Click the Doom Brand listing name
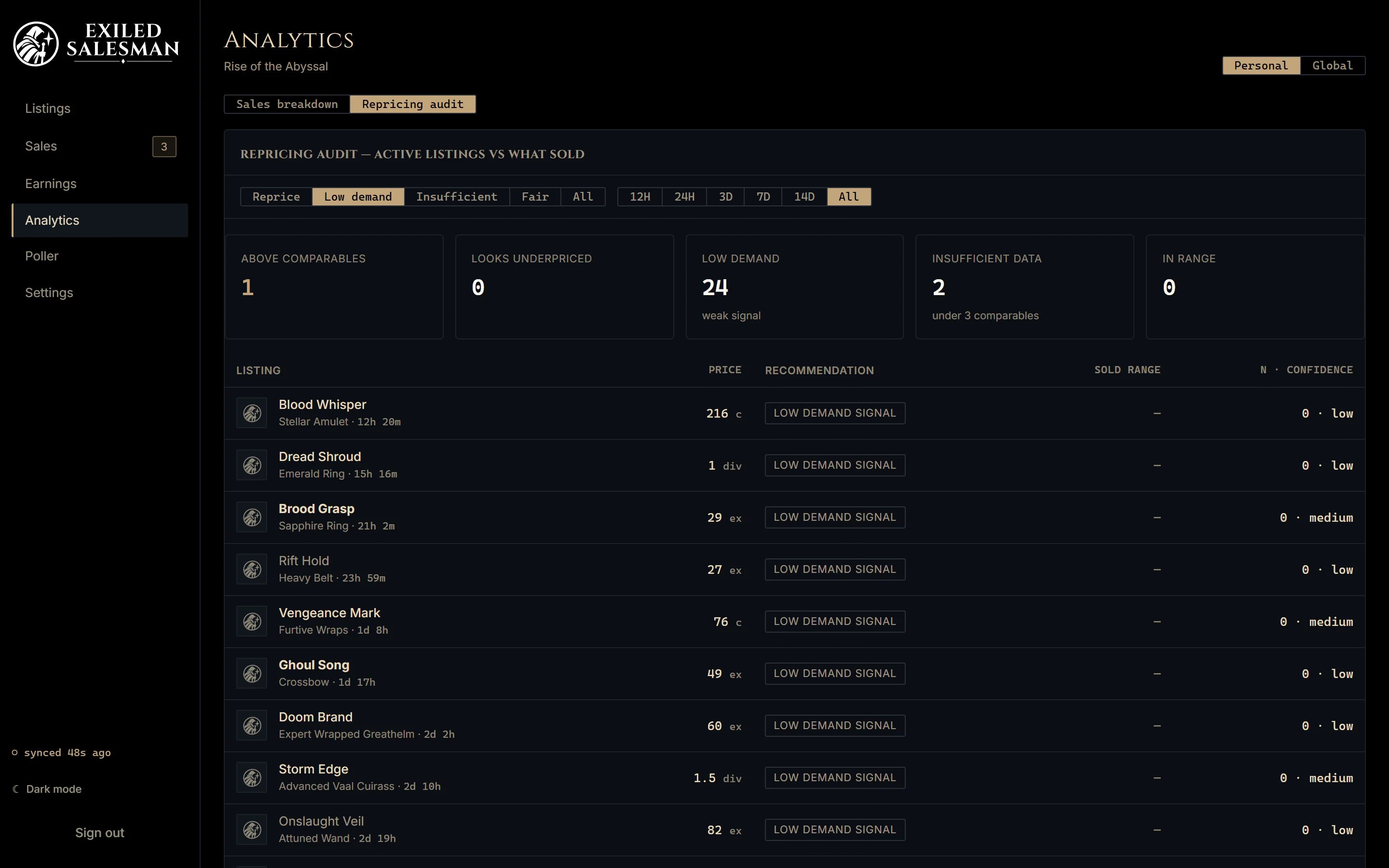This screenshot has height=868, width=1389. click(316, 717)
